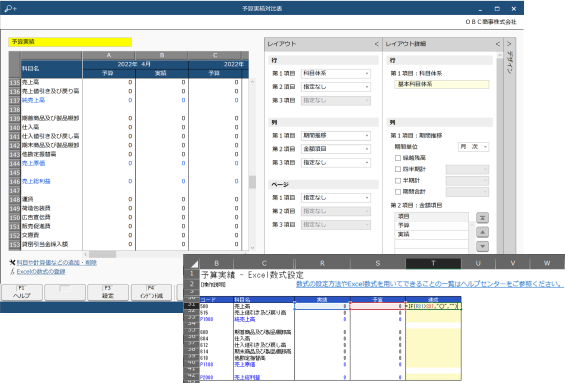Viewport: 565px width, 383px height.
Task: Select grid column header B in the 予算実績 table
Action: coord(162,55)
